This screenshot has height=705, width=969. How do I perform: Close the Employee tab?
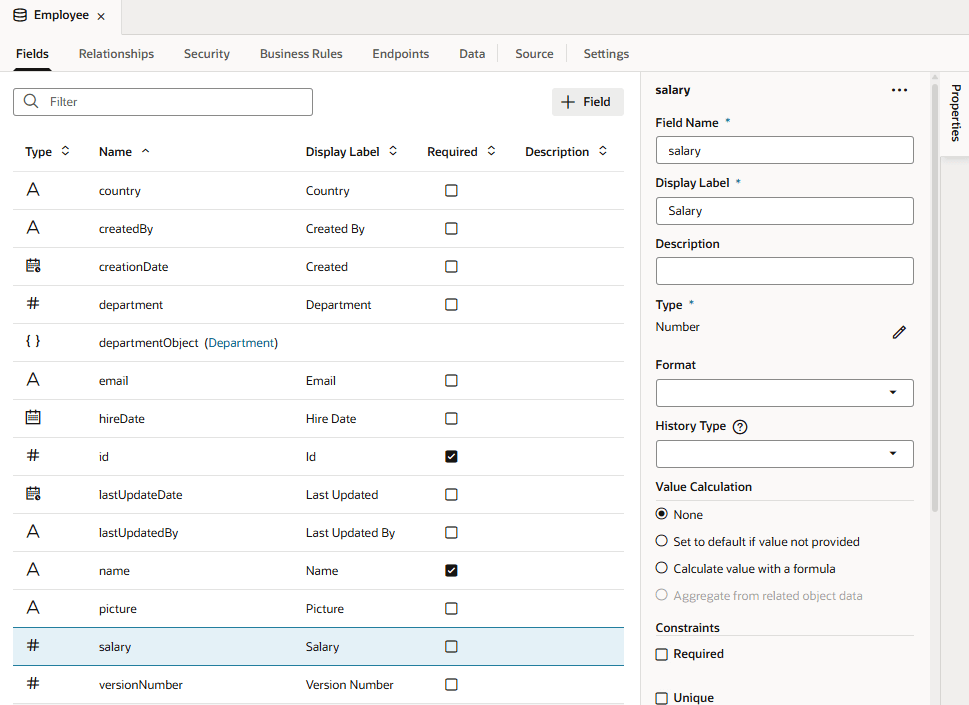click(101, 17)
